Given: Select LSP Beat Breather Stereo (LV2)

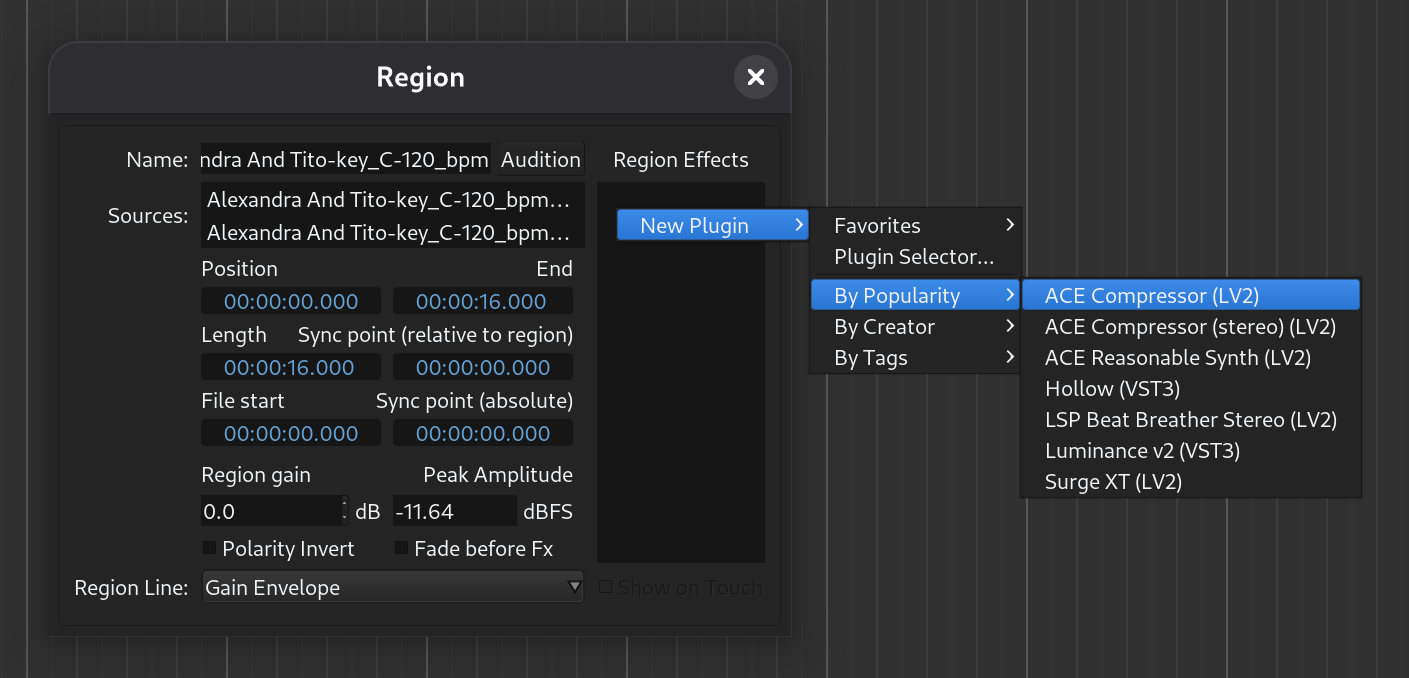Looking at the screenshot, I should pyautogui.click(x=1191, y=419).
